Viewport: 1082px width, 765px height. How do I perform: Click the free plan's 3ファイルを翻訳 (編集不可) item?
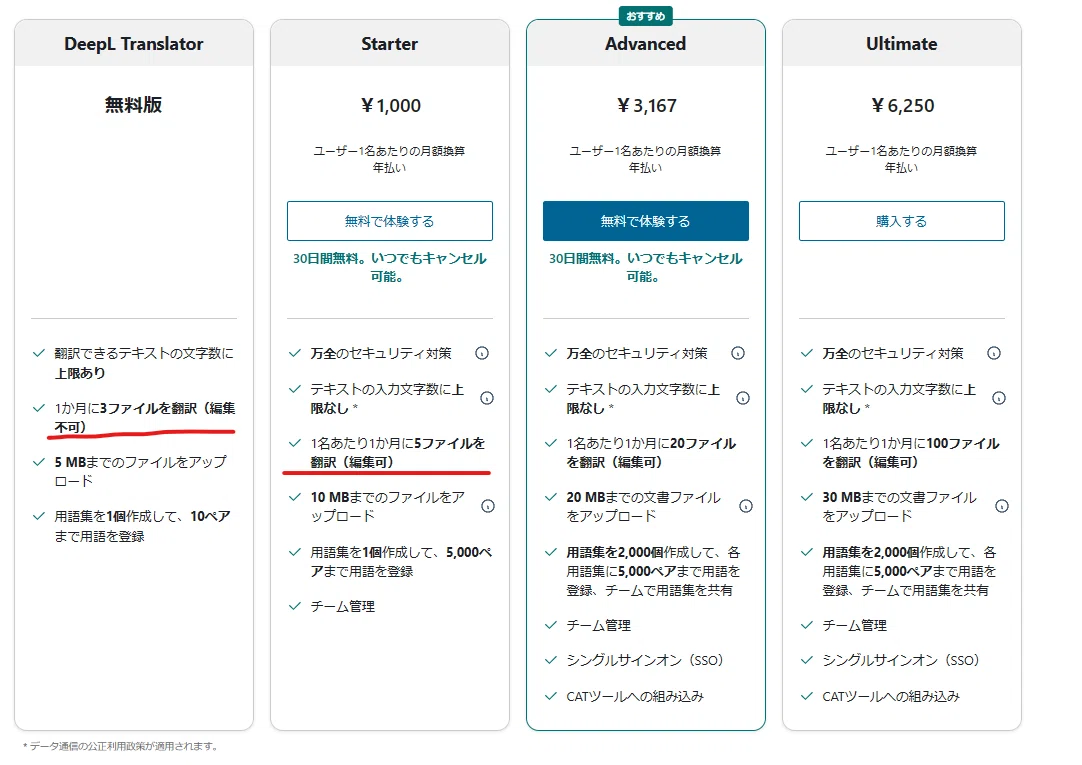pyautogui.click(x=145, y=418)
